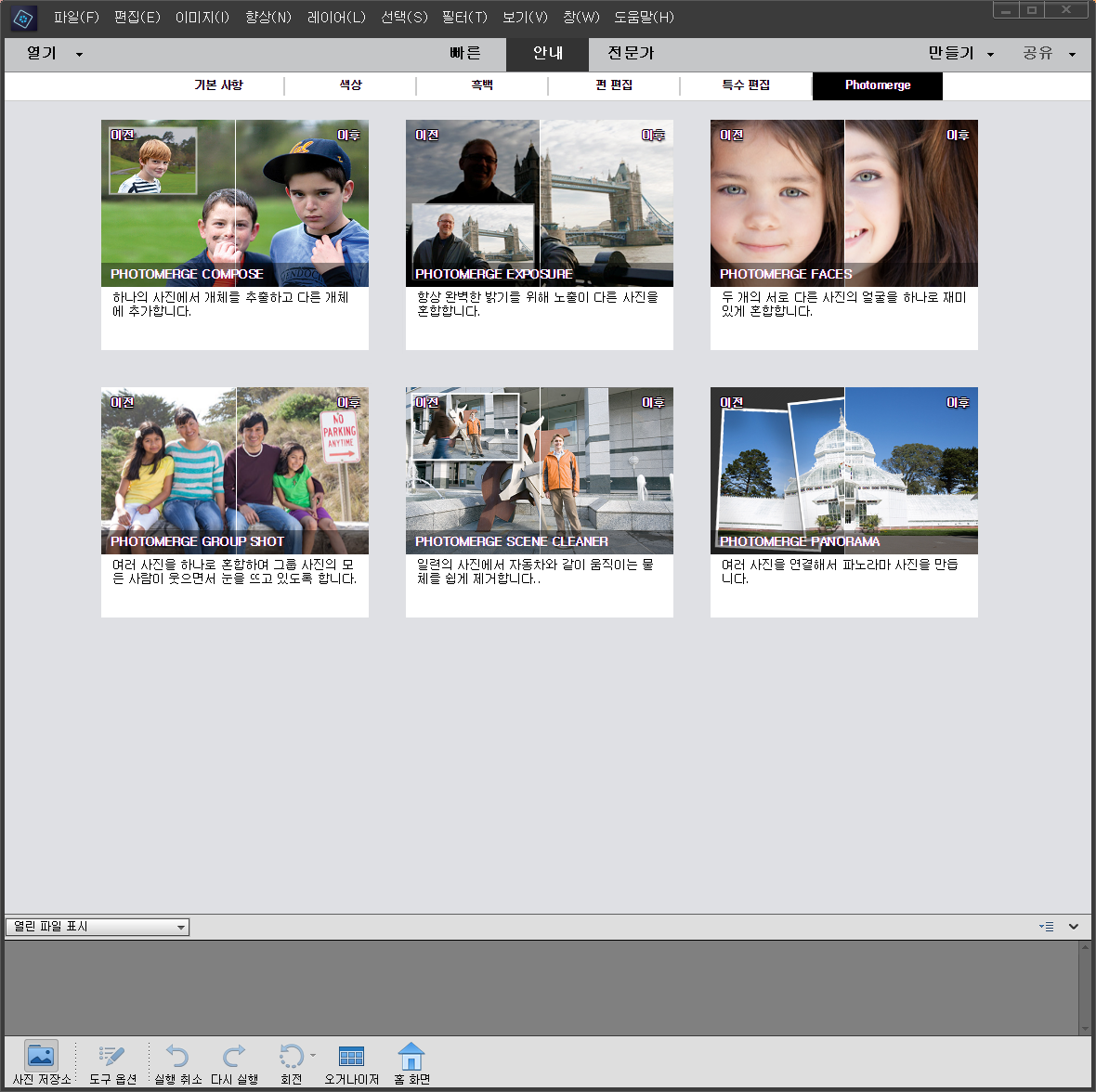1096x1092 pixels.
Task: Click the Photoshop Elements app logo
Action: coord(23,19)
